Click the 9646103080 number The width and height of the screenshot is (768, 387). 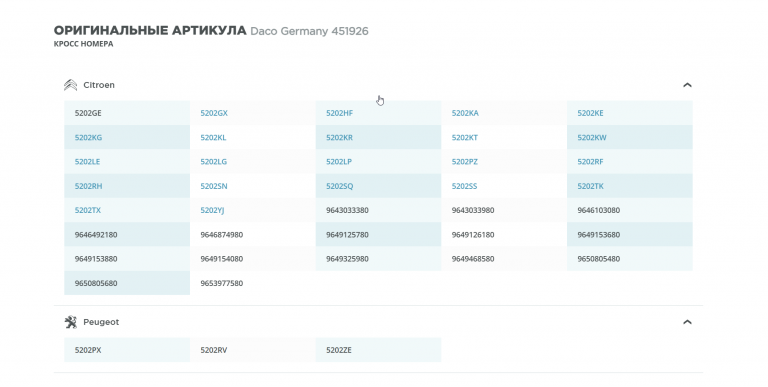pos(599,210)
